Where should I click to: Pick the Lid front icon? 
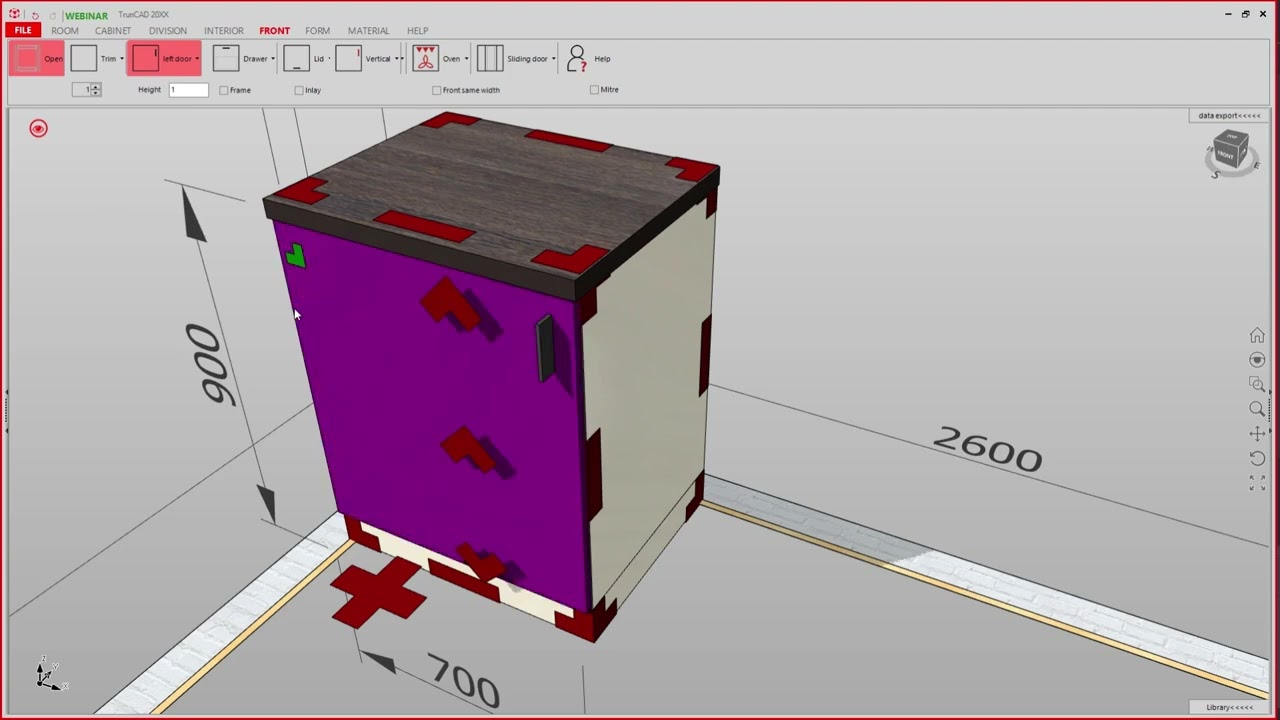pos(296,58)
